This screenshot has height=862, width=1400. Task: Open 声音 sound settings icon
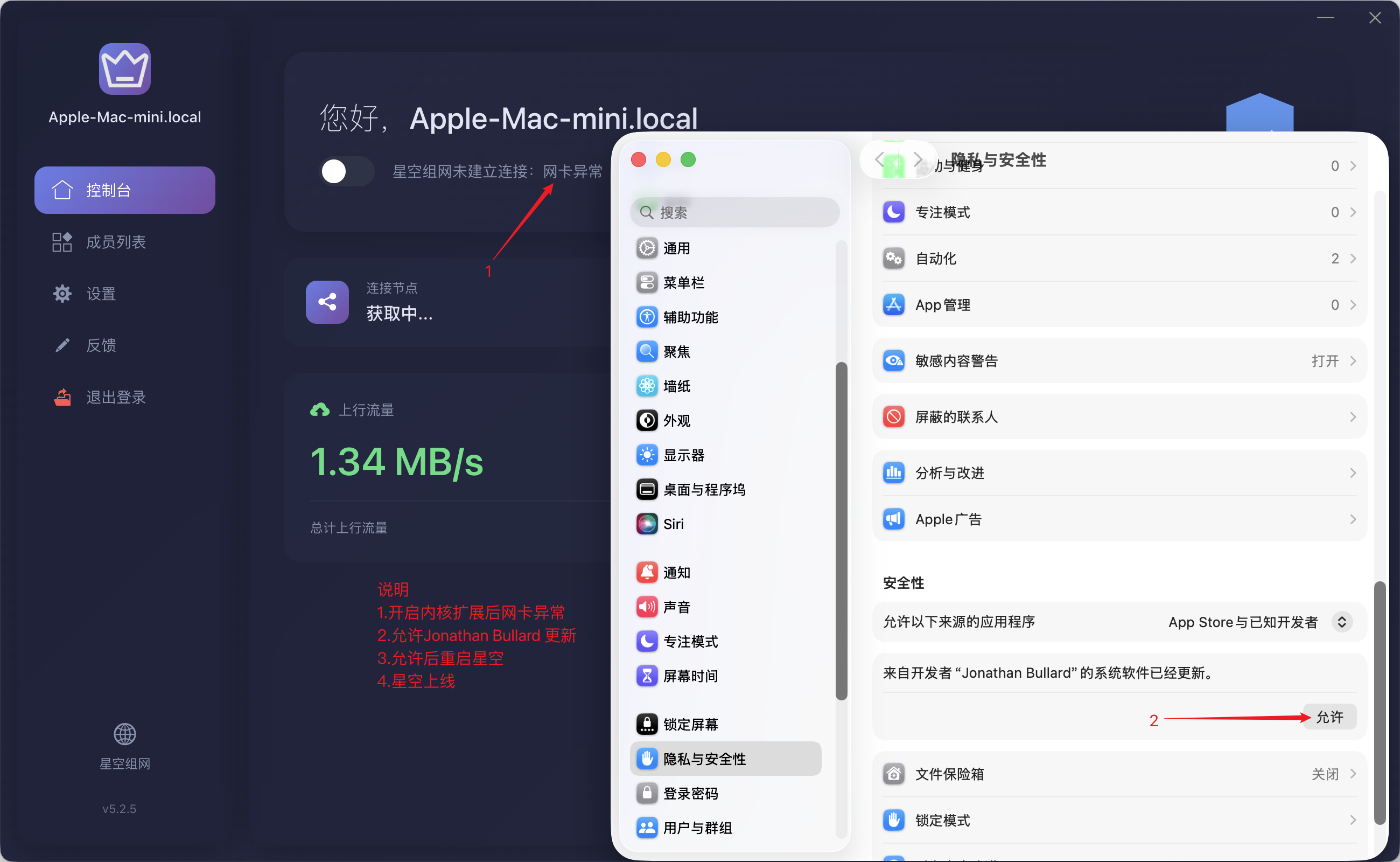pos(646,607)
